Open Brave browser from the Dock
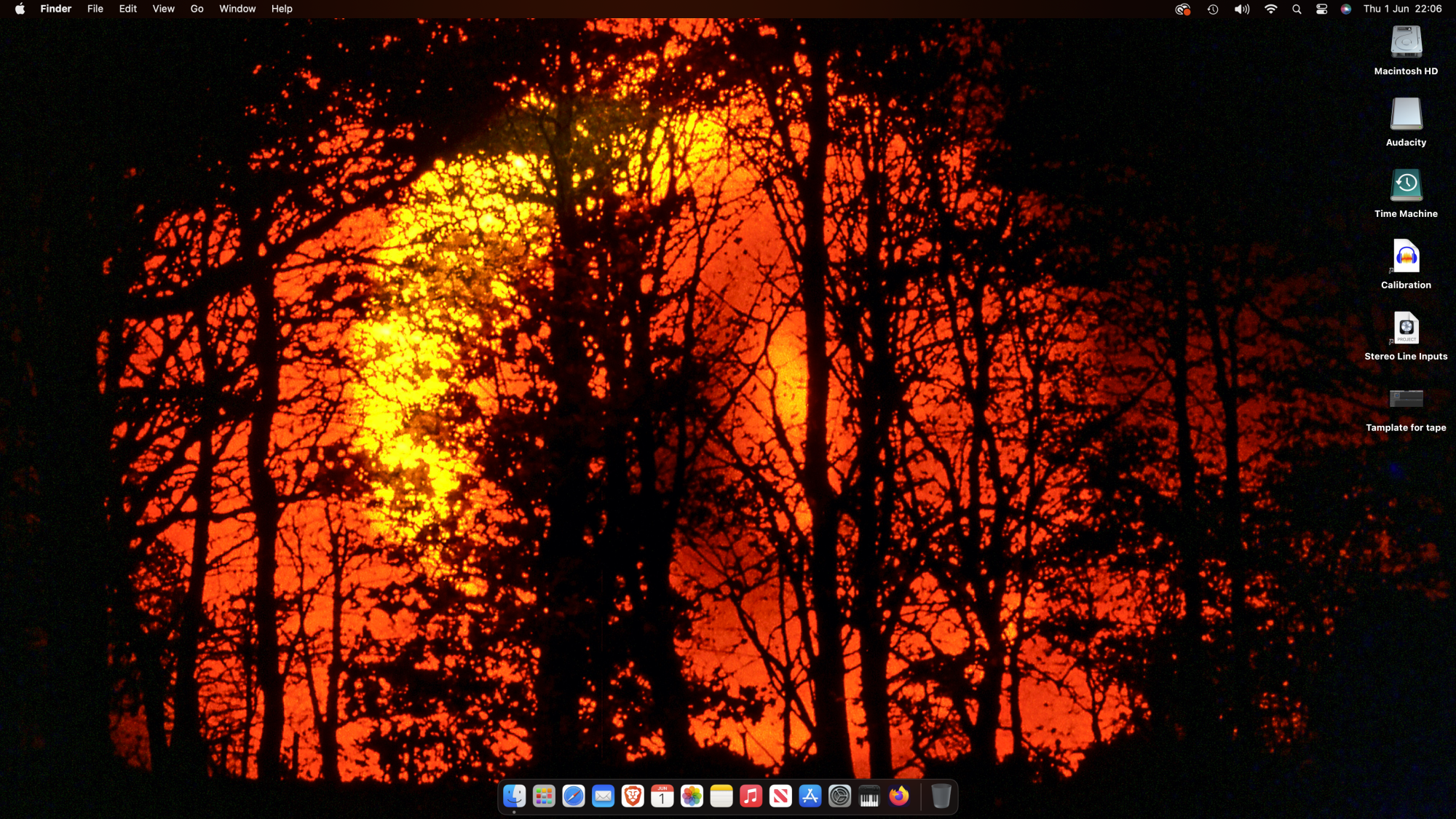The width and height of the screenshot is (1456, 819). [x=633, y=796]
